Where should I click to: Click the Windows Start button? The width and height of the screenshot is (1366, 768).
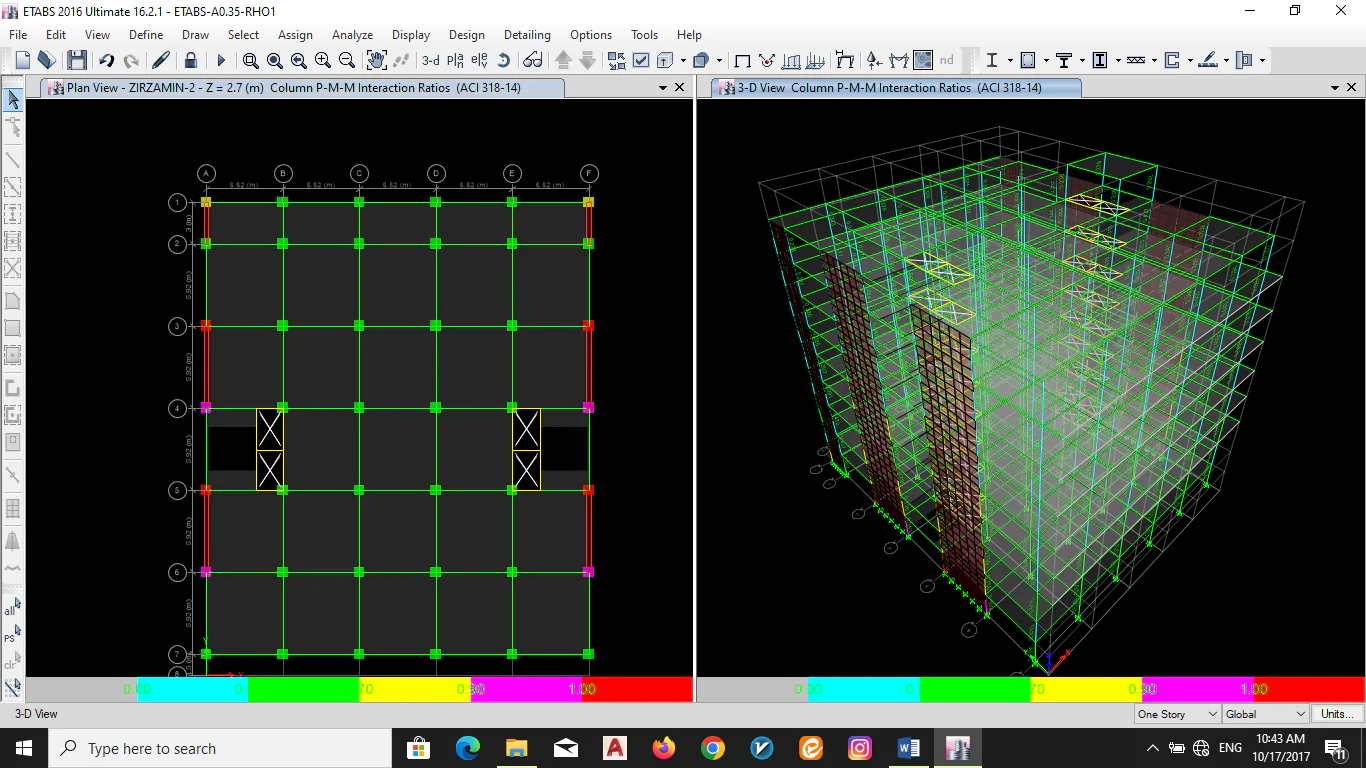(x=23, y=748)
